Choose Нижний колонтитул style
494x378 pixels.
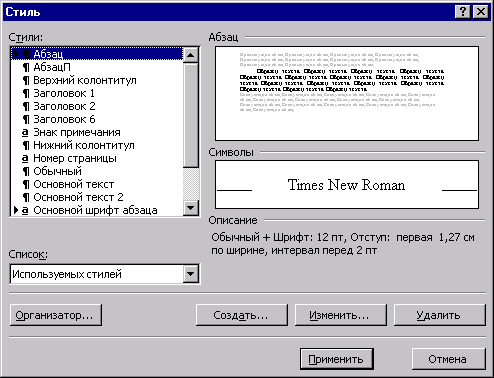tap(97, 145)
